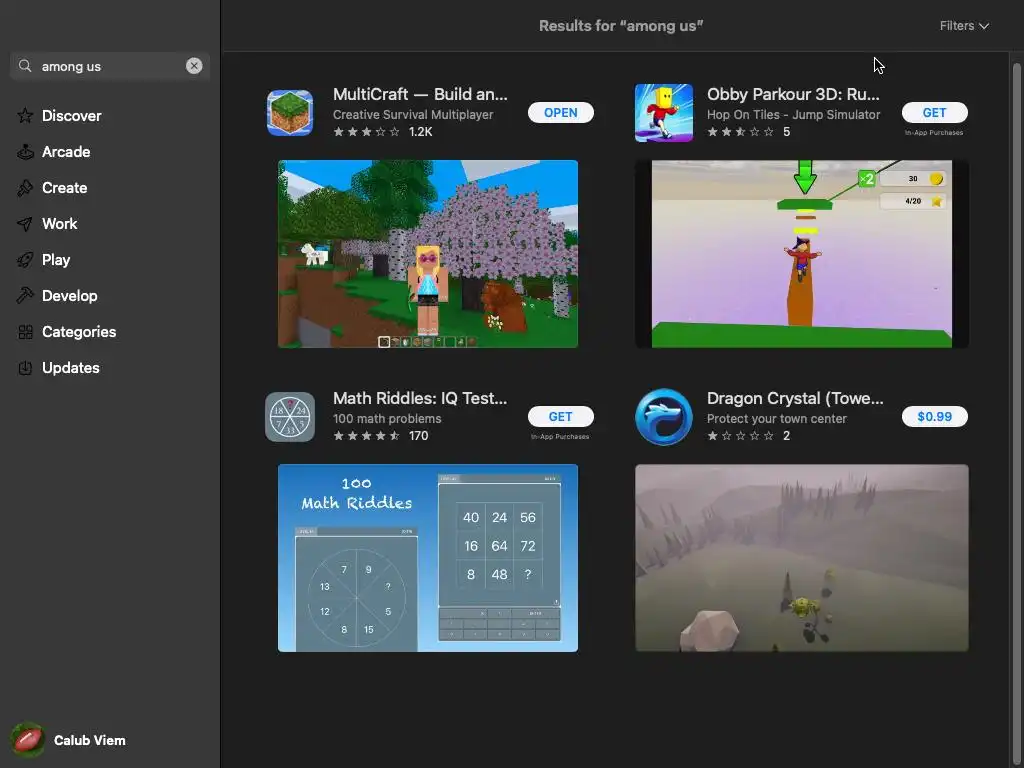Click "100 math problems" subtitle

click(387, 419)
